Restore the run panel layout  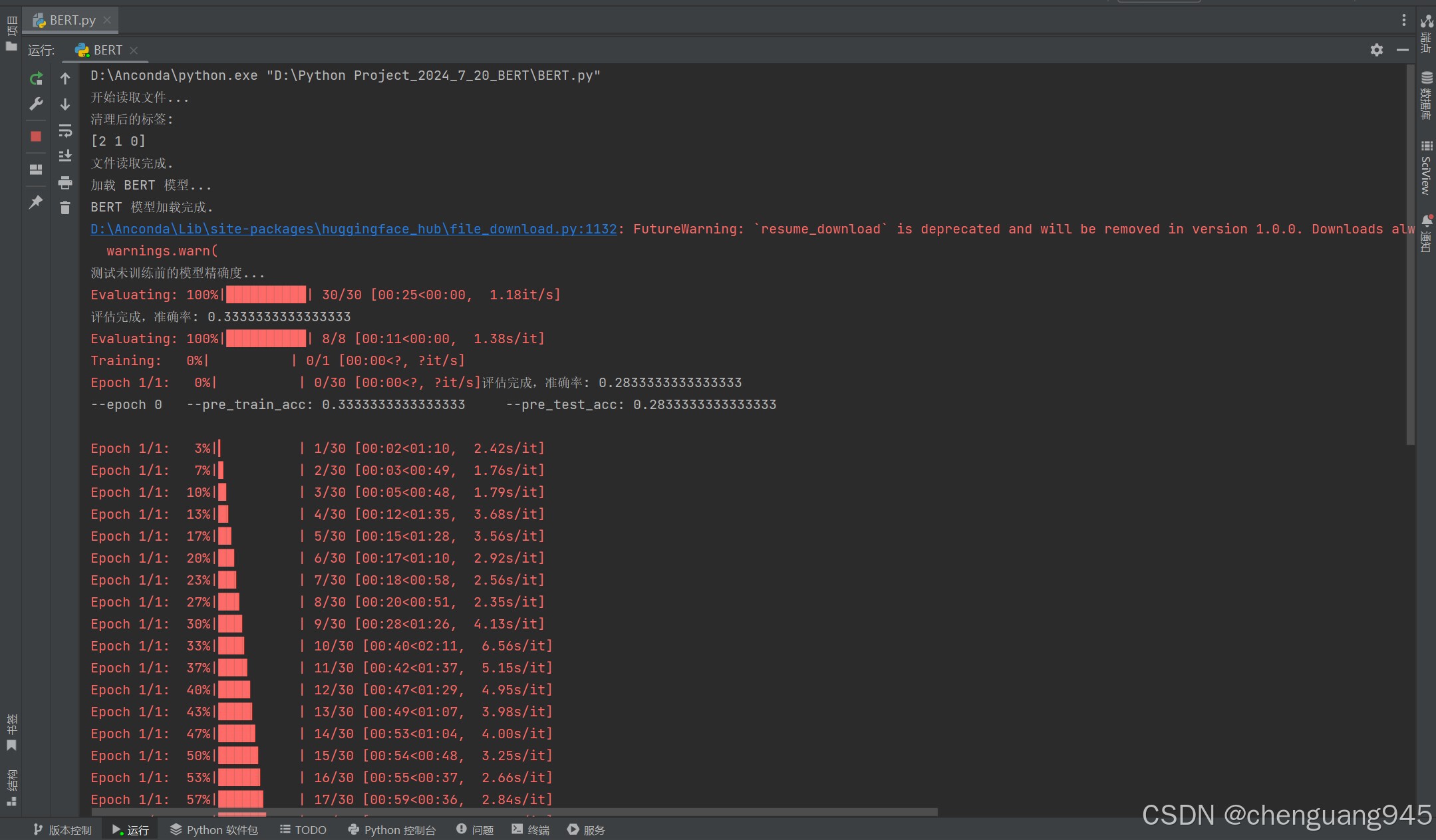(x=36, y=170)
